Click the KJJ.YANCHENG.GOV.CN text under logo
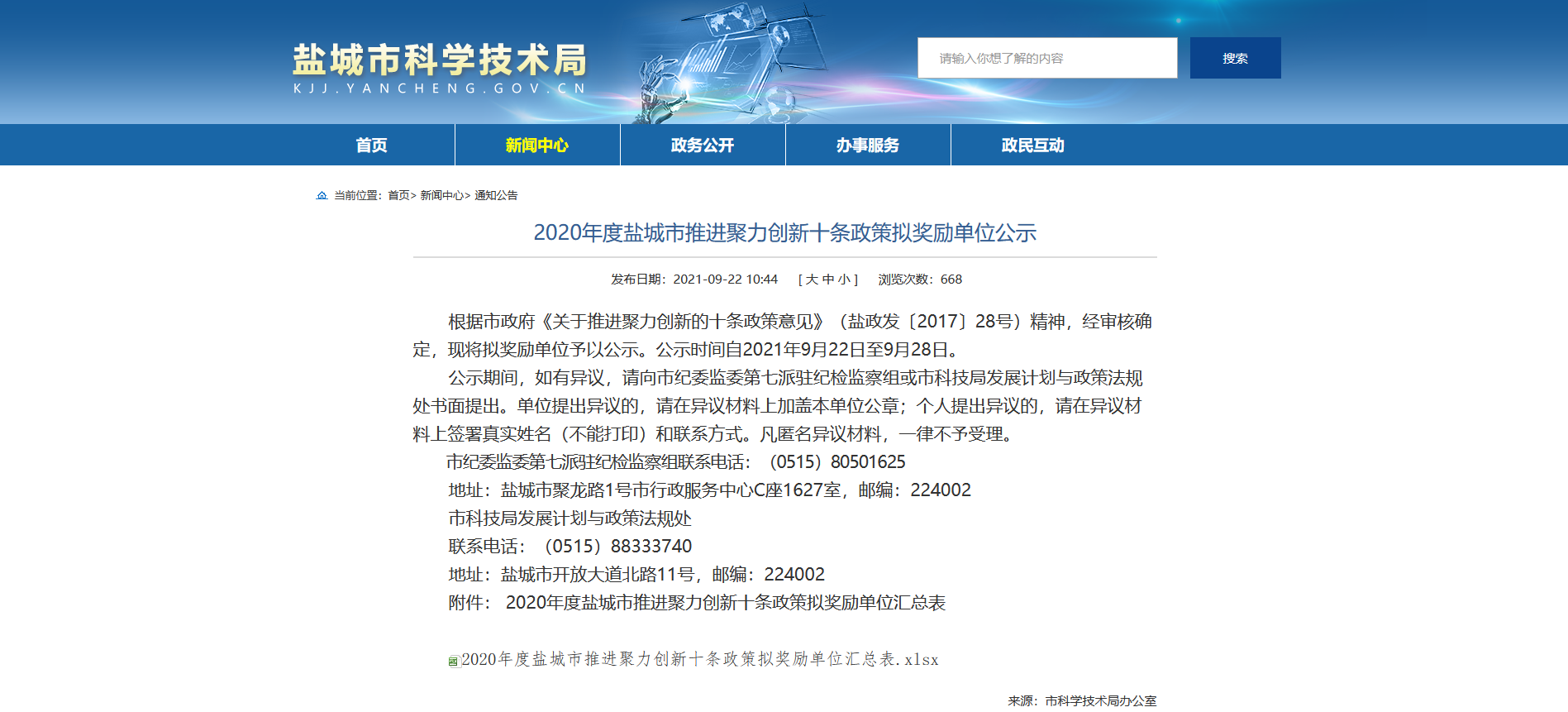The image size is (1568, 712). 439,88
